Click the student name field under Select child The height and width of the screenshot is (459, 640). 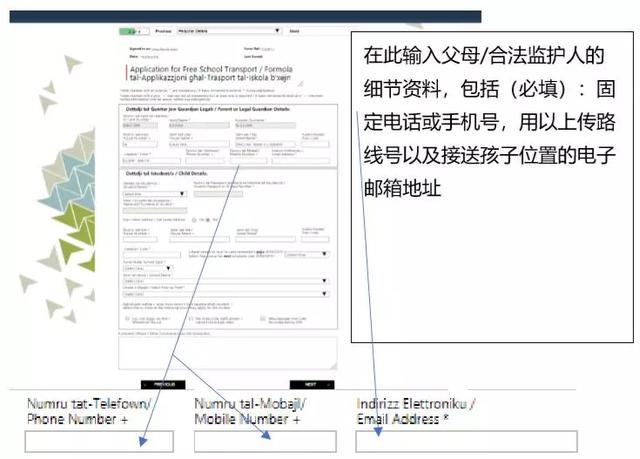tap(155, 211)
